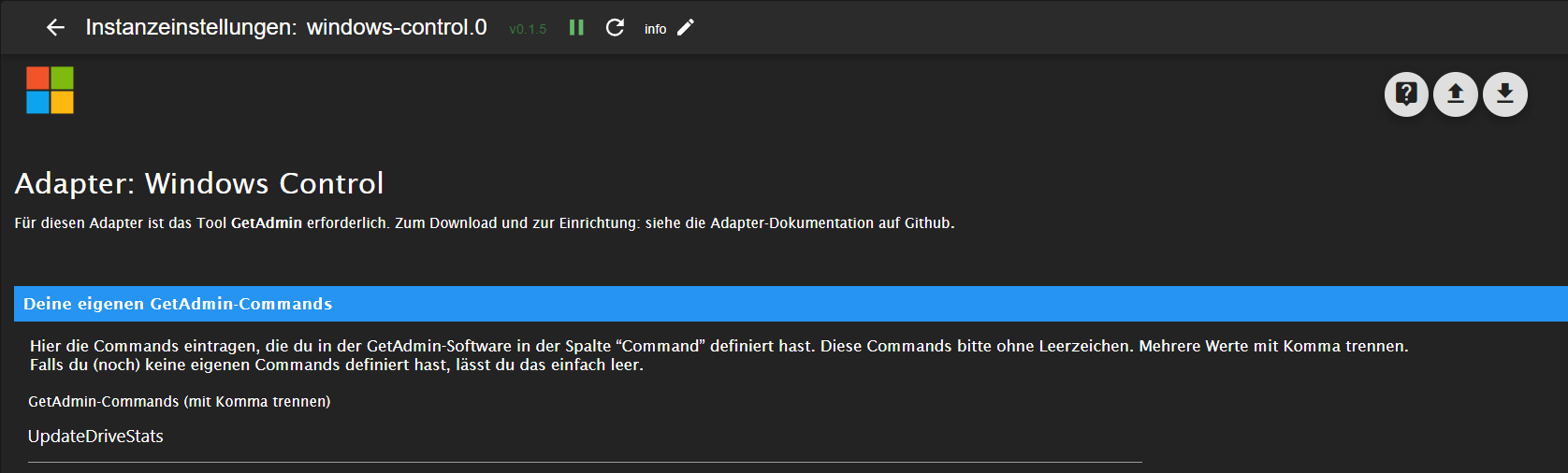Click the upload arrow icon
This screenshot has width=1568, height=473.
pos(1456,94)
